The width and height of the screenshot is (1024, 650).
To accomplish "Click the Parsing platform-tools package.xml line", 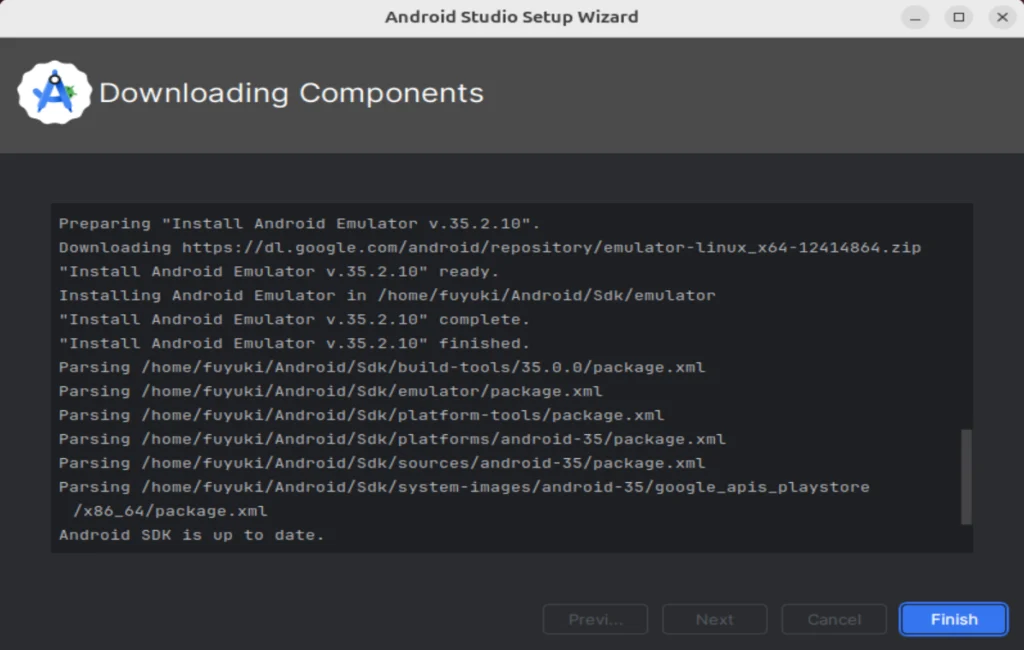I will pos(361,415).
